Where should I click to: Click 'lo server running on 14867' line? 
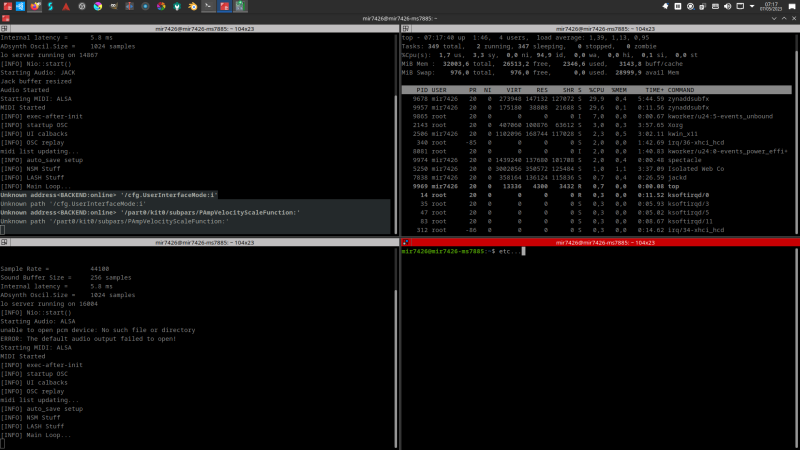point(49,55)
